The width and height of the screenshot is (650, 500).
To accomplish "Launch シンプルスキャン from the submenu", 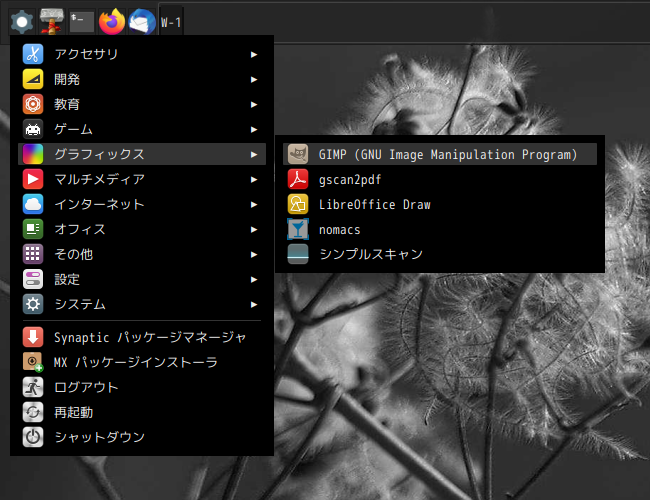I will tap(440, 254).
